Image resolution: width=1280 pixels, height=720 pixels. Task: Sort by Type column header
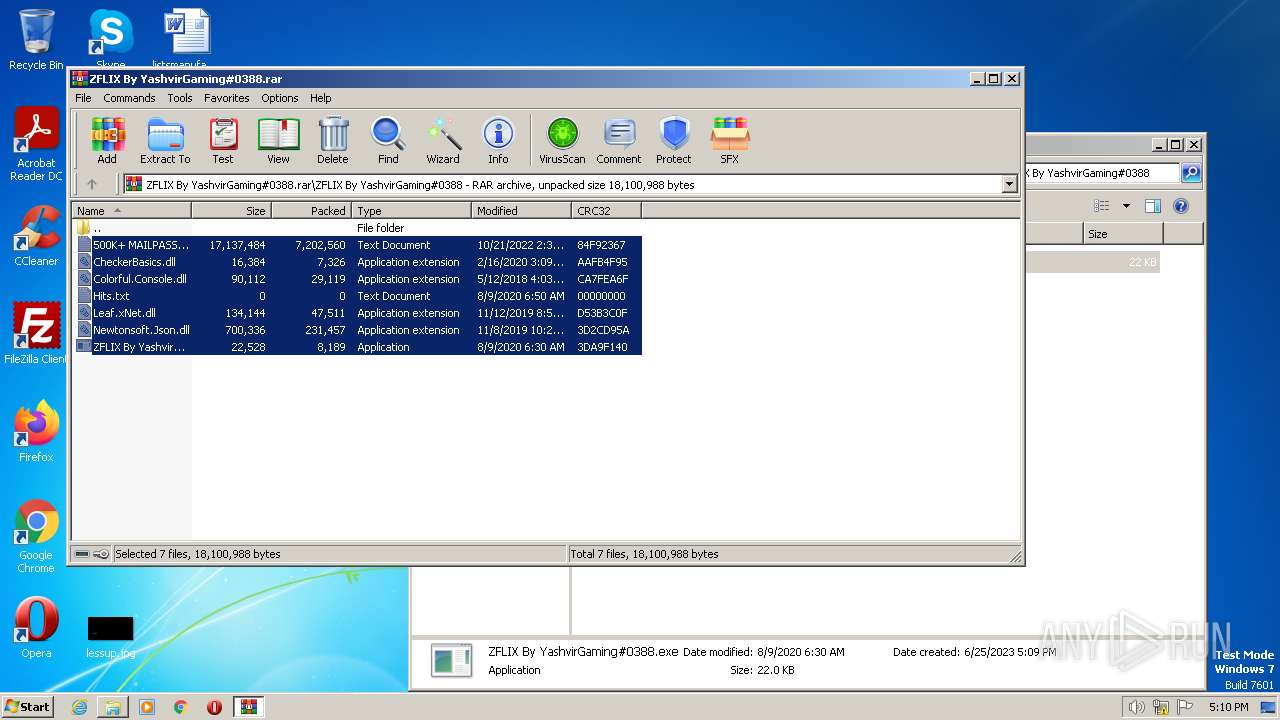[x=411, y=211]
